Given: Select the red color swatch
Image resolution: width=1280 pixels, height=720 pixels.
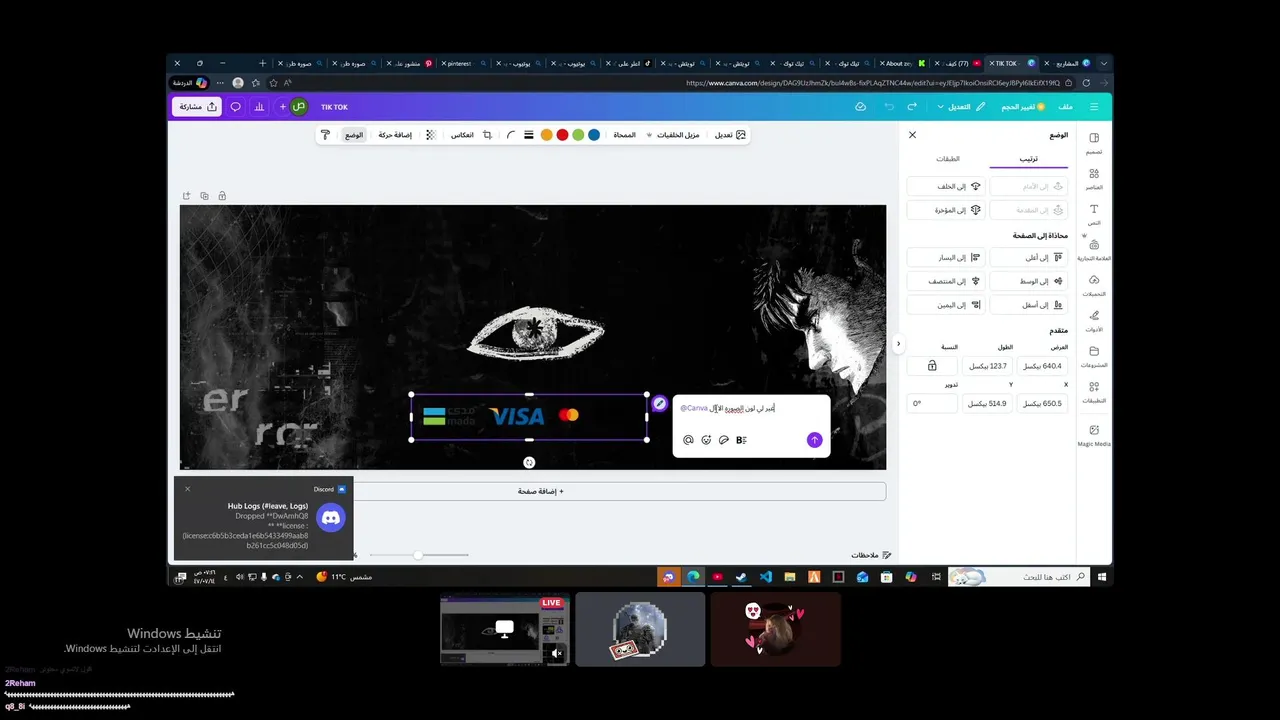Looking at the screenshot, I should point(562,135).
